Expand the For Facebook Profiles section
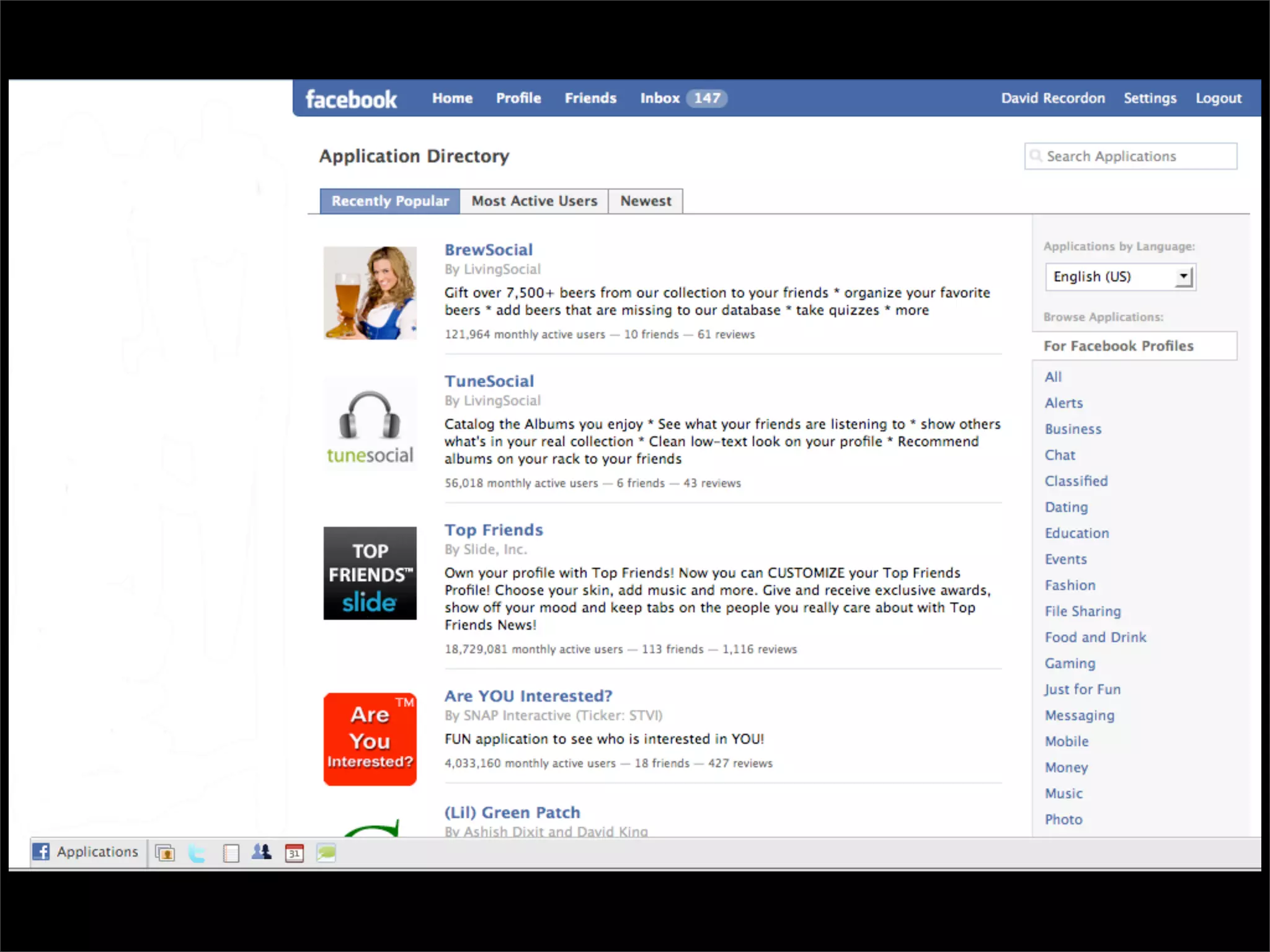Image resolution: width=1270 pixels, height=952 pixels. click(x=1119, y=346)
